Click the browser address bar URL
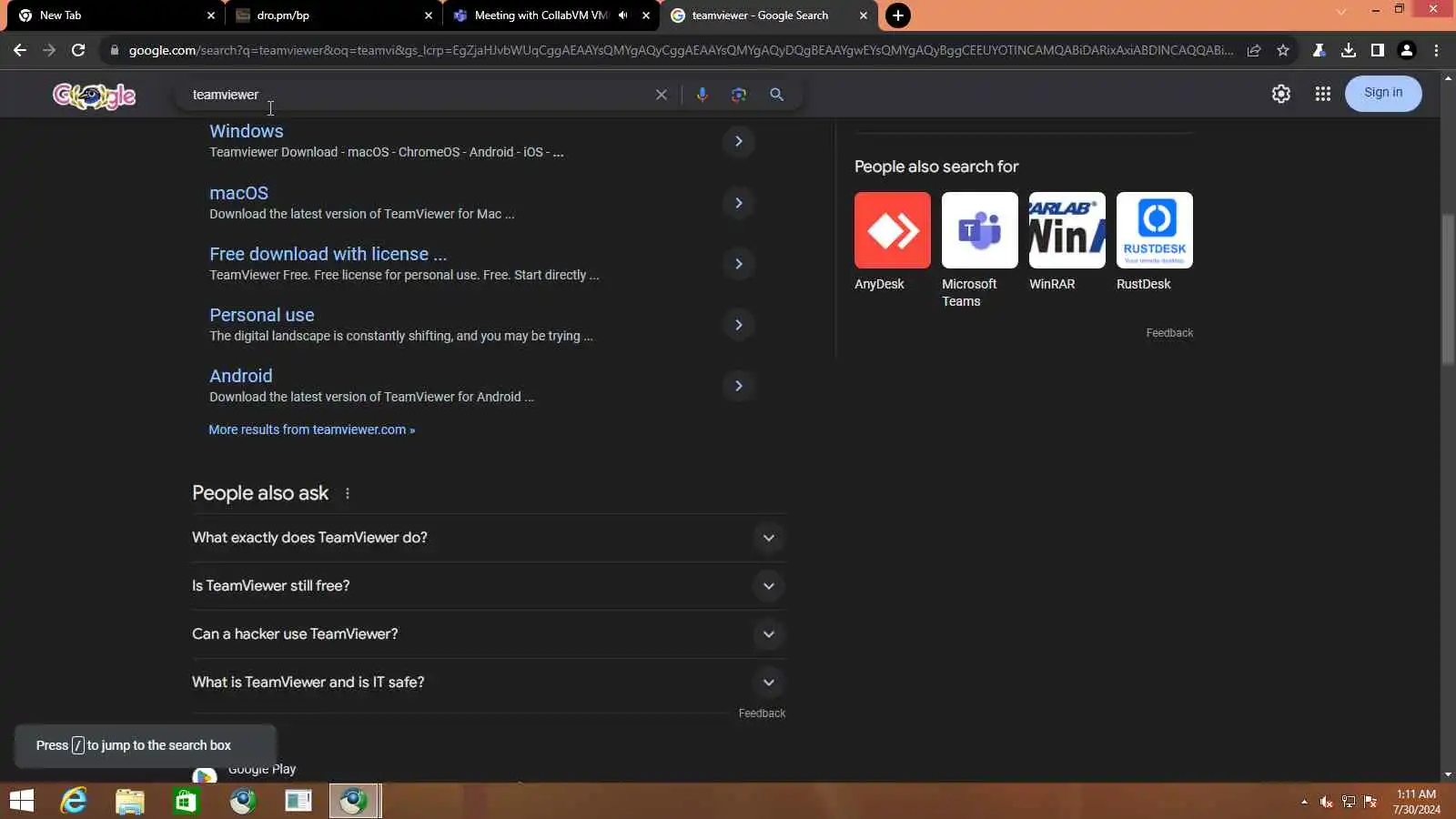Screen dimensions: 1456x819 click(681, 50)
